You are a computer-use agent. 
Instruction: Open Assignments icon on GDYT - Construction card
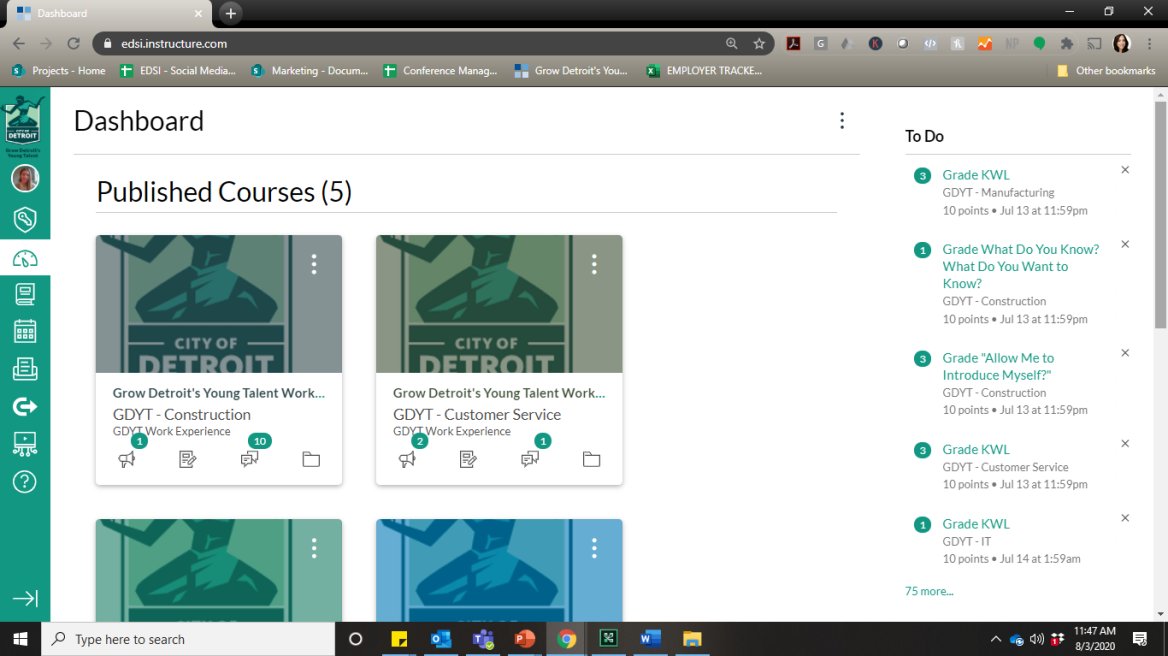coord(188,459)
